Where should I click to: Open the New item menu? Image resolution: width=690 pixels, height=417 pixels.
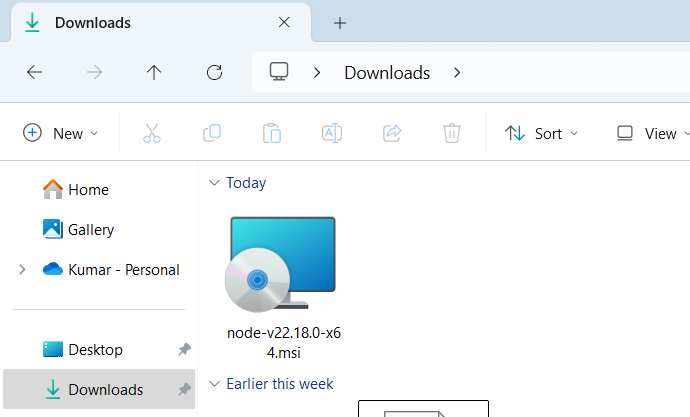(60, 133)
